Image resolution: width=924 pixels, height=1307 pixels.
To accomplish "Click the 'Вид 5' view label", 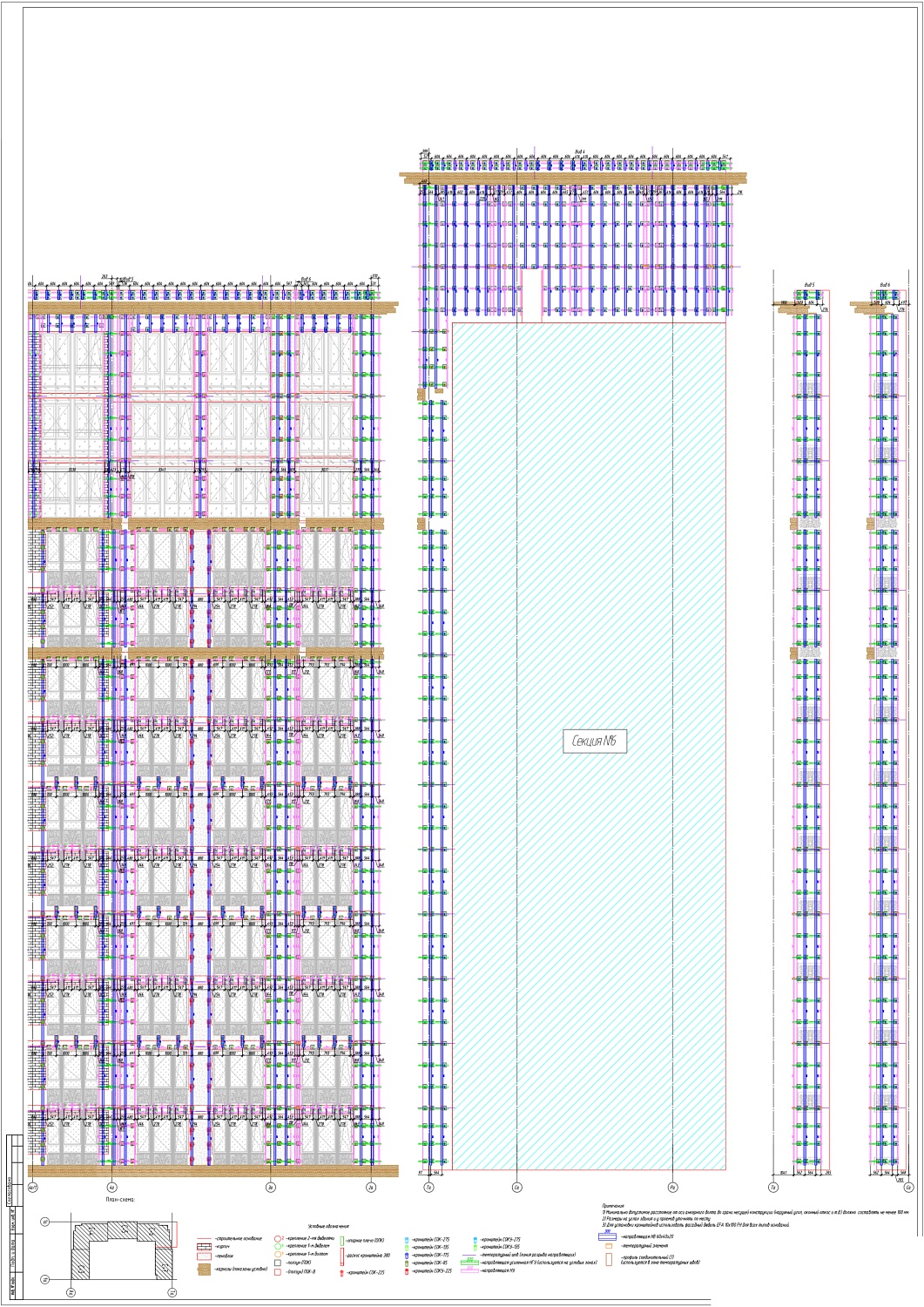I will [810, 285].
